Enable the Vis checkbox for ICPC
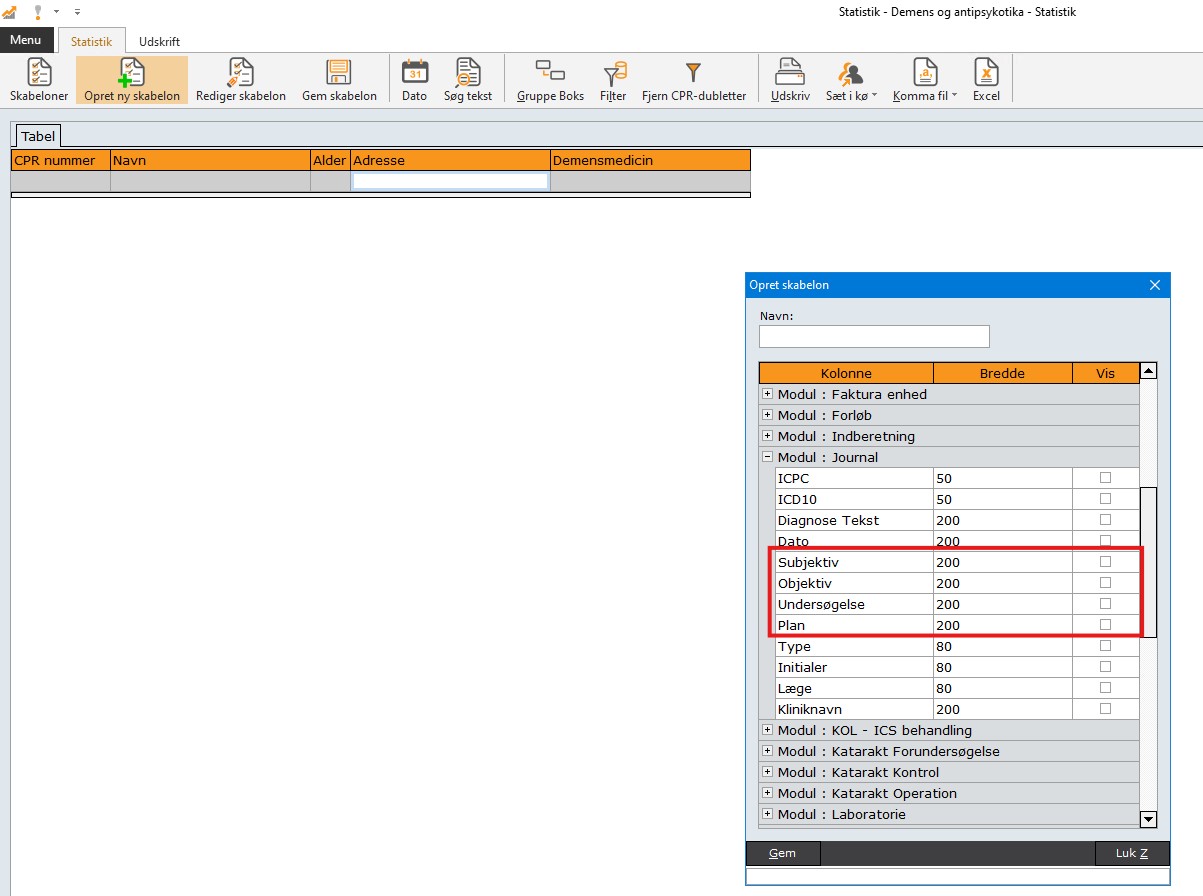This screenshot has height=896, width=1203. [1105, 478]
